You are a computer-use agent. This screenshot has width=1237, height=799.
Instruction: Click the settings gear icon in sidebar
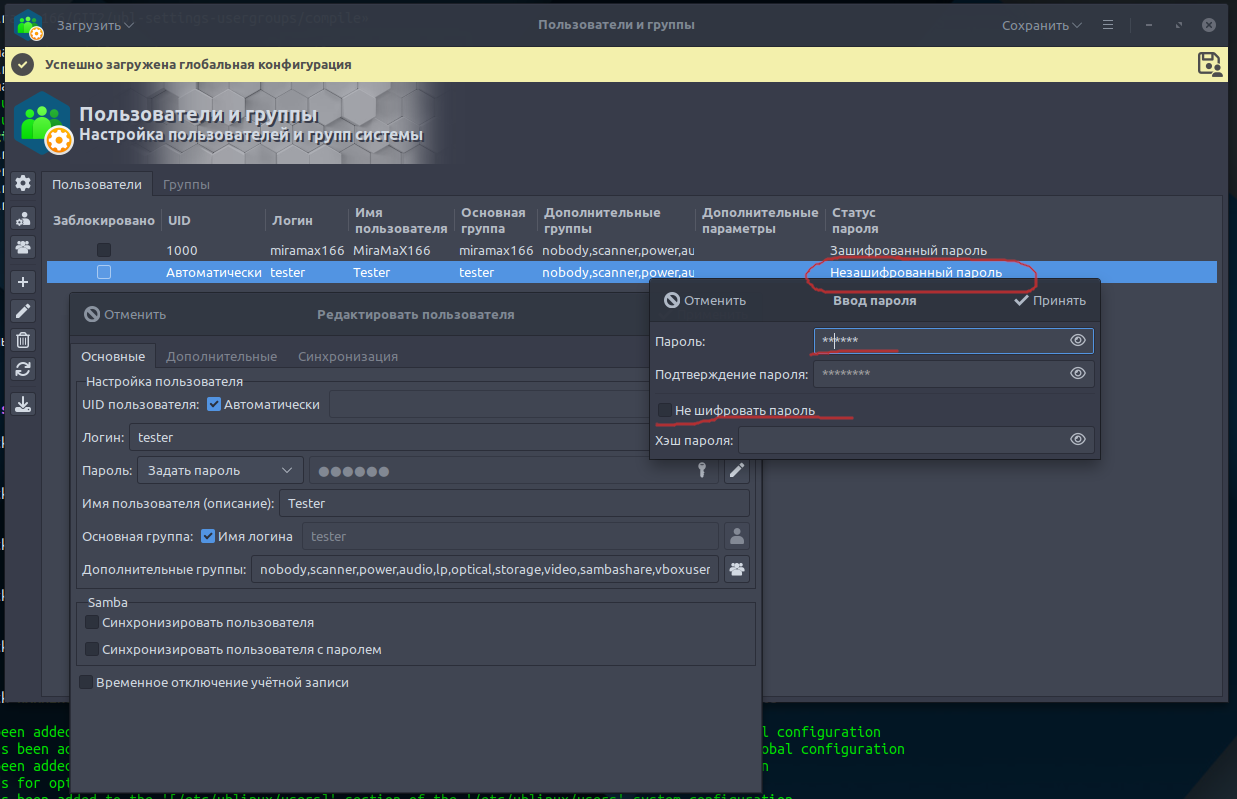point(23,183)
